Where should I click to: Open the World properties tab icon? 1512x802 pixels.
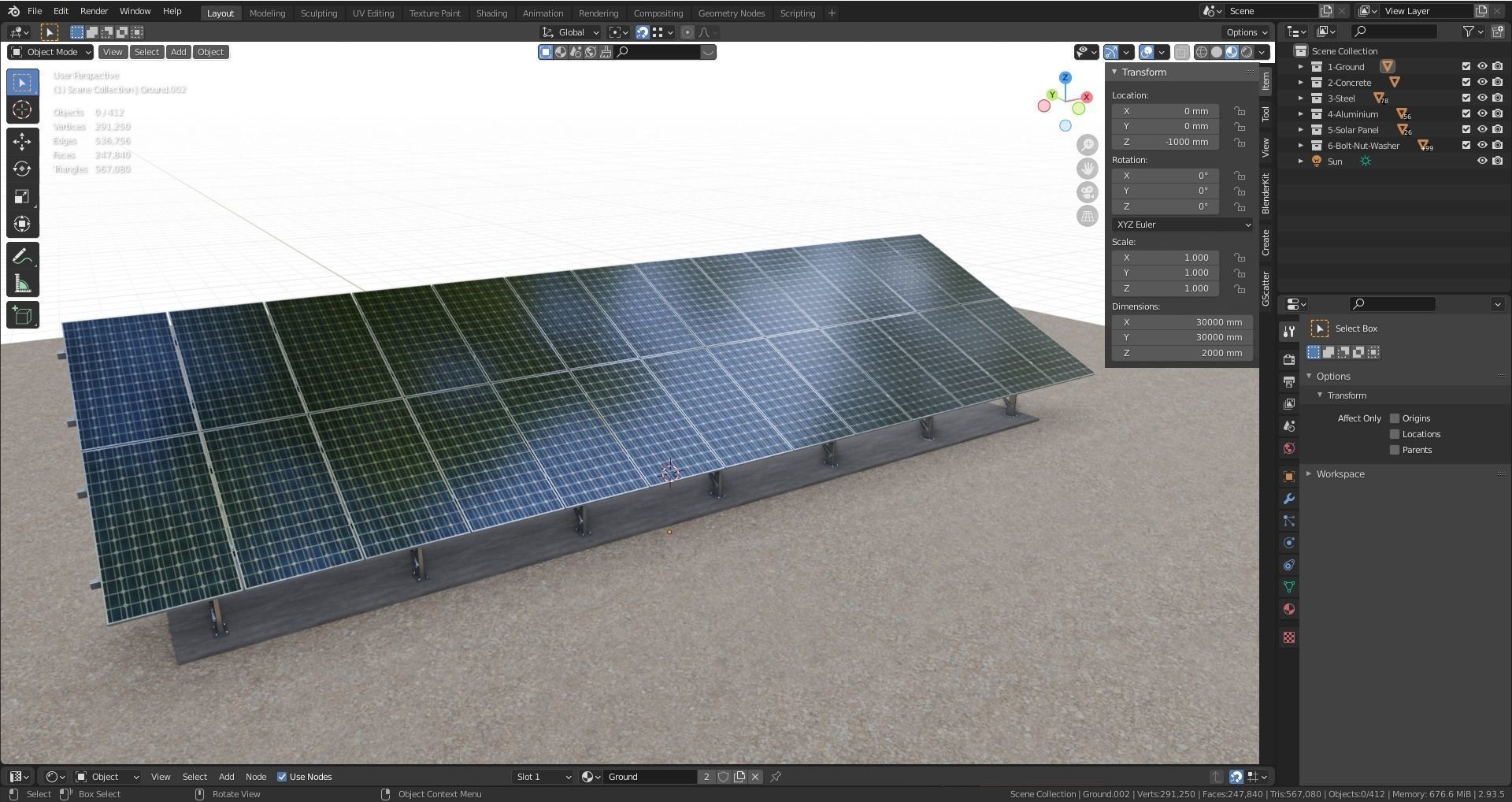(1289, 448)
